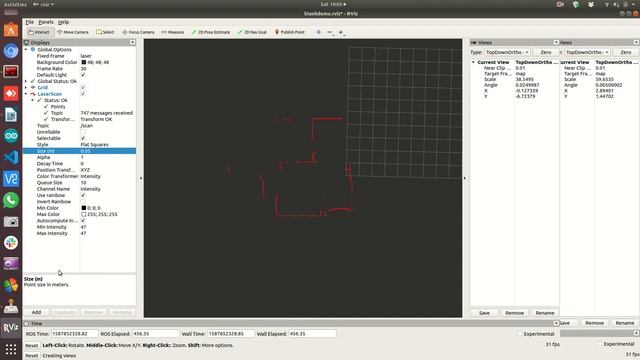Disable the LaserScan display checkbox

click(x=83, y=94)
